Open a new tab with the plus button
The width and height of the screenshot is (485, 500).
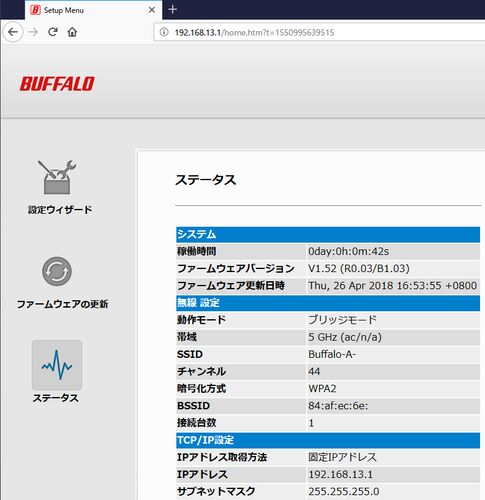[x=172, y=10]
